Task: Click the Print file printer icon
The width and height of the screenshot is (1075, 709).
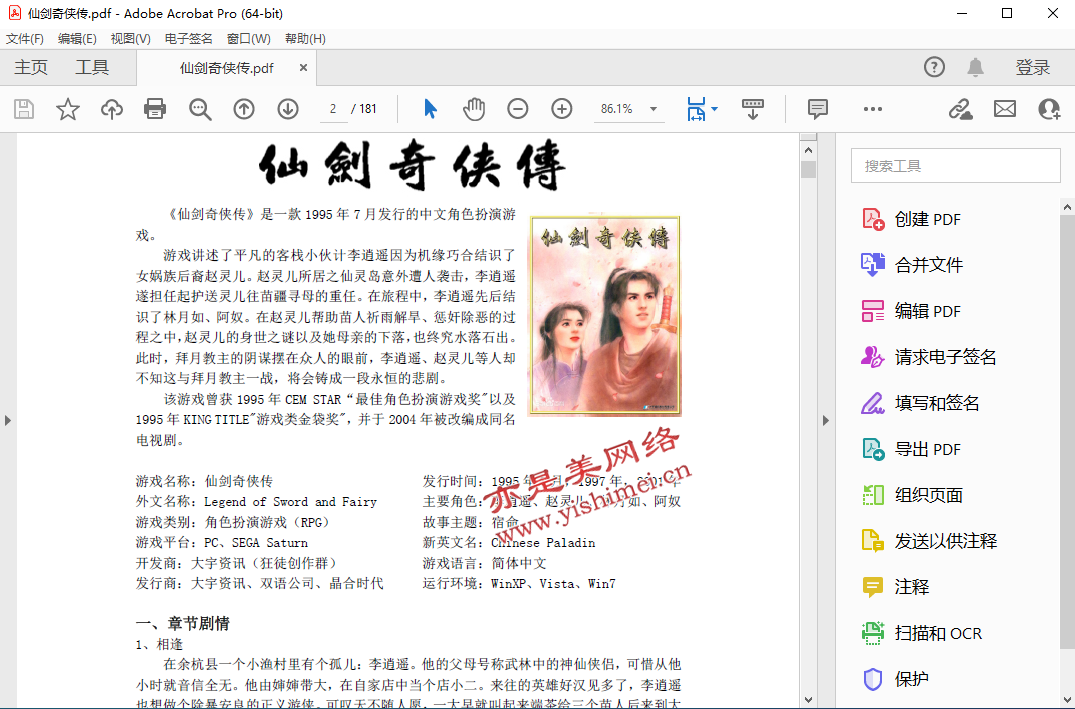Action: pyautogui.click(x=155, y=109)
